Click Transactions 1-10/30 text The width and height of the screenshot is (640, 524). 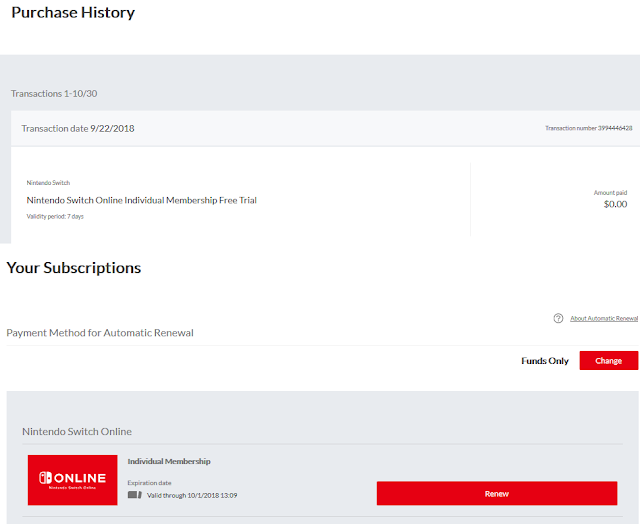point(54,93)
